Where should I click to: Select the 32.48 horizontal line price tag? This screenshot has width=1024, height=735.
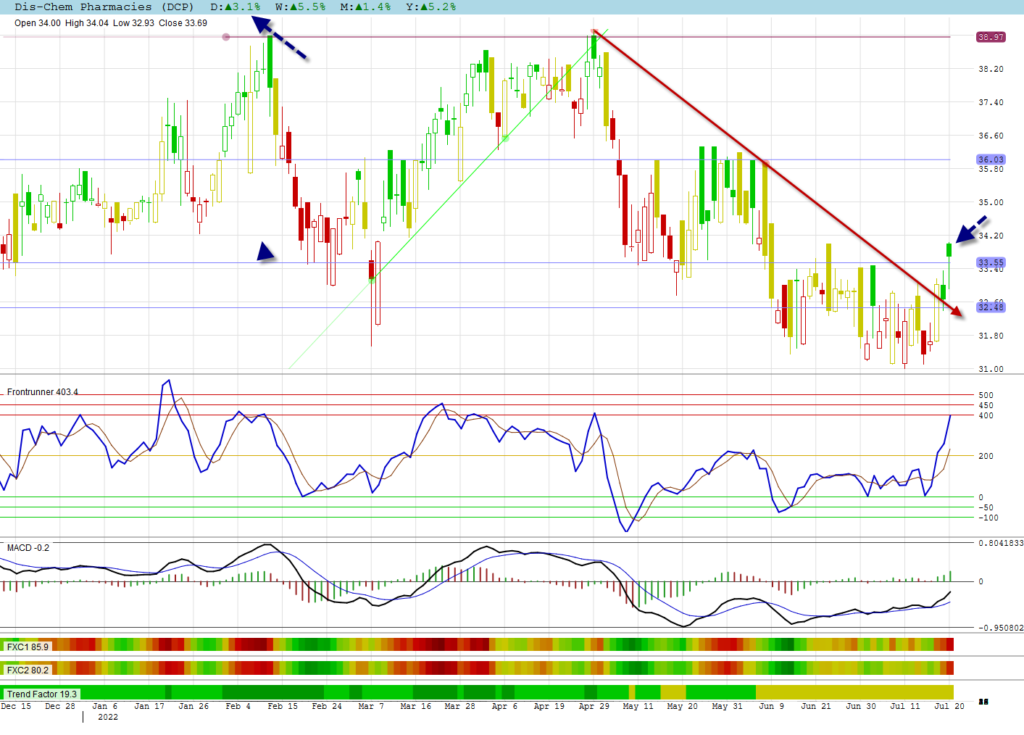[x=991, y=307]
